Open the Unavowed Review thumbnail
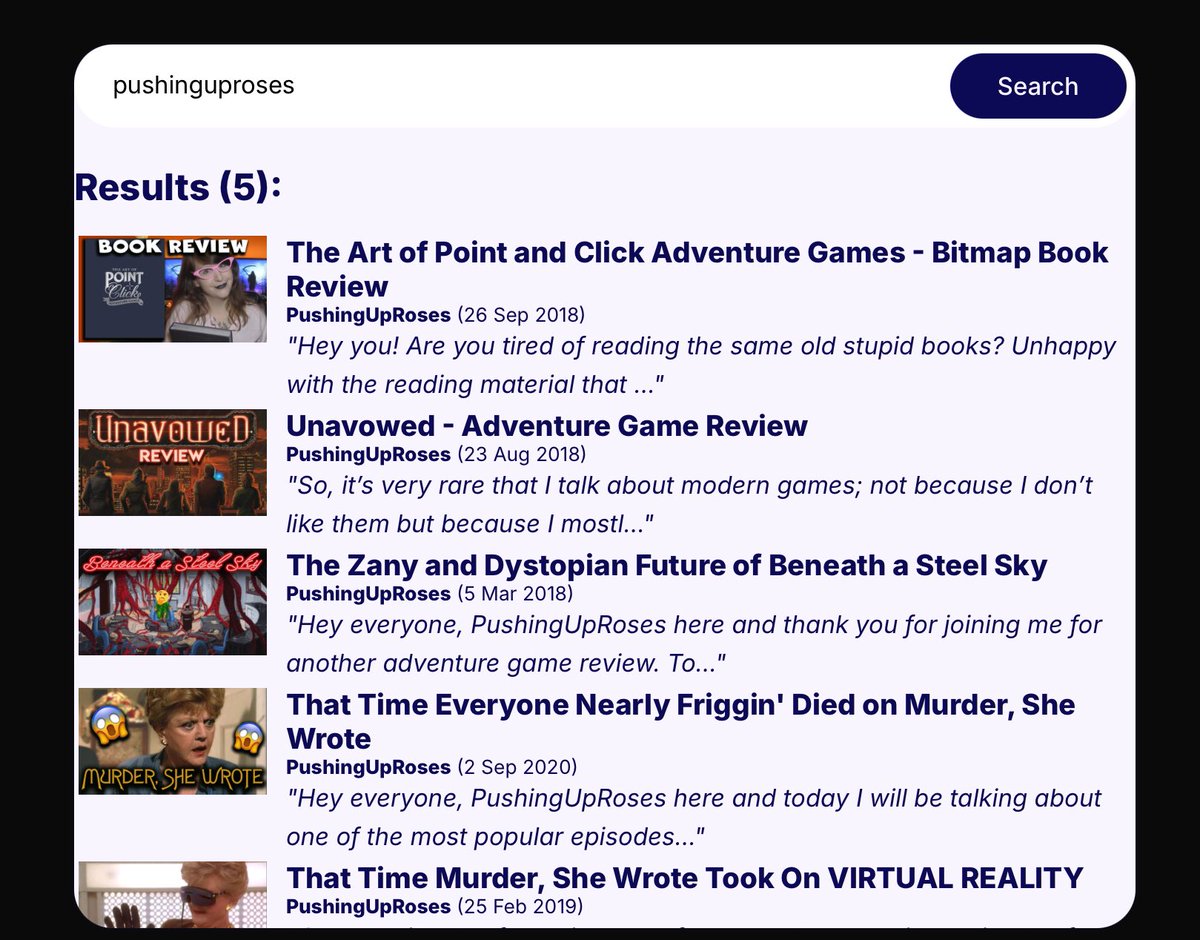Screen dimensions: 1200x940 (x=173, y=462)
